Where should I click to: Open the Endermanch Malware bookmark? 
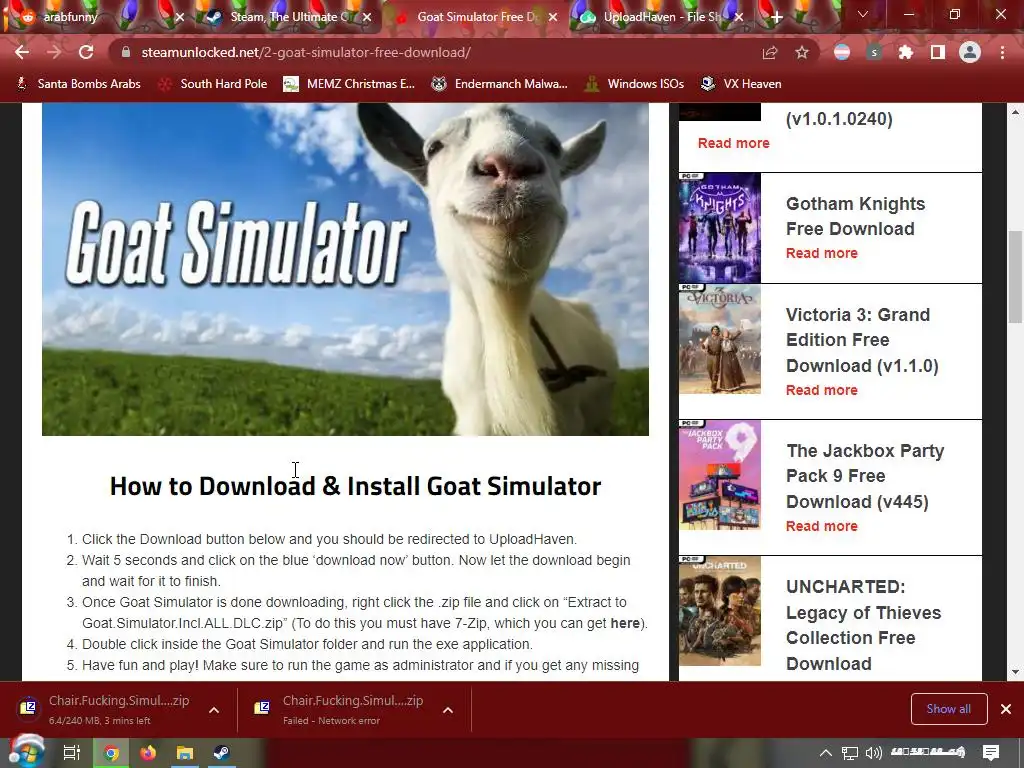pyautogui.click(x=500, y=84)
